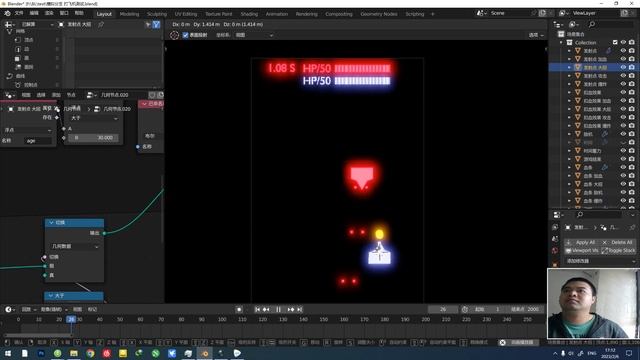Click the Viewport Vis button
This screenshot has width=640, height=360.
pyautogui.click(x=581, y=251)
